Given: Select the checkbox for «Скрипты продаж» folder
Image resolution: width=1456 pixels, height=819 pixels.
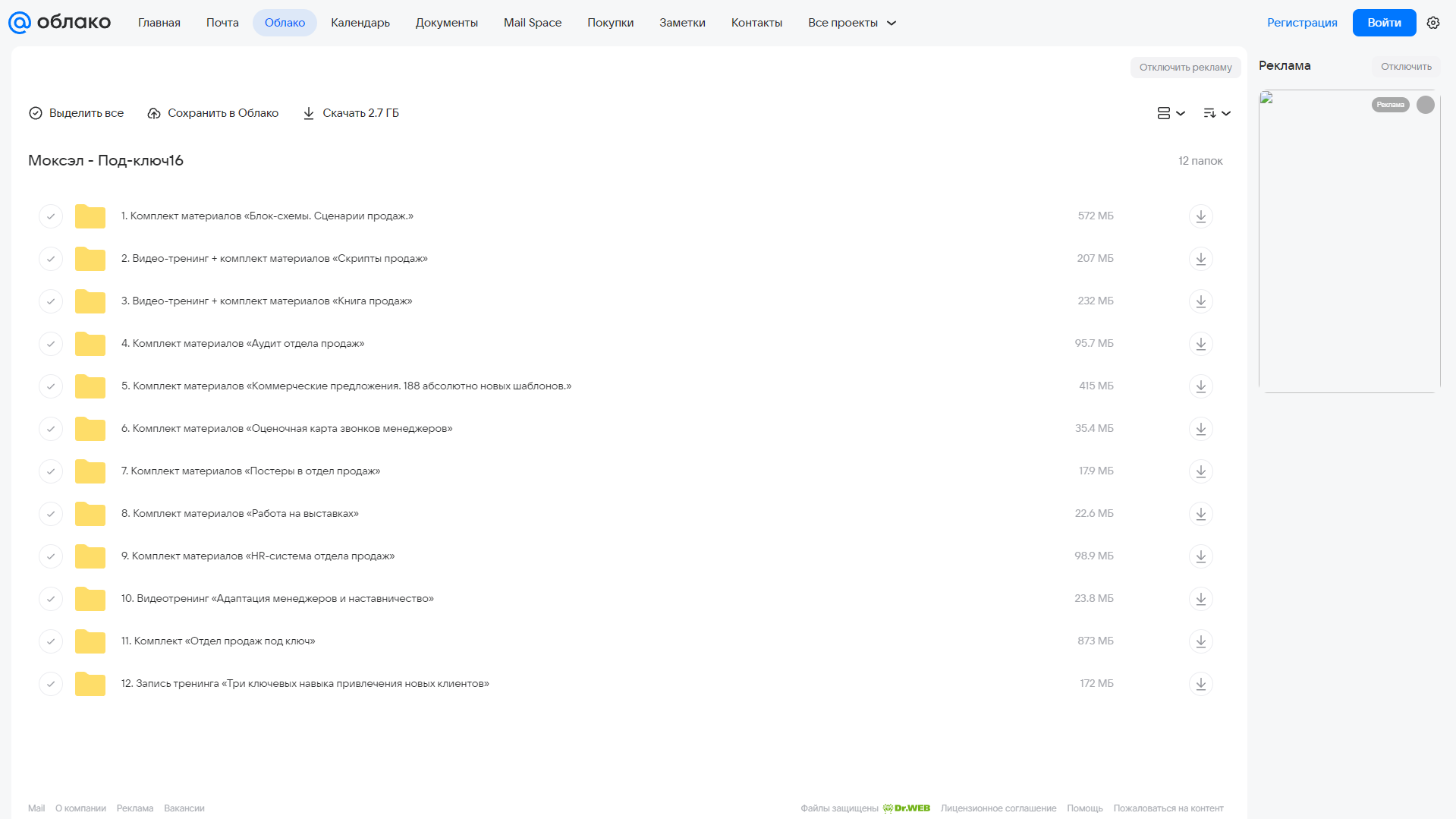Looking at the screenshot, I should [x=51, y=259].
